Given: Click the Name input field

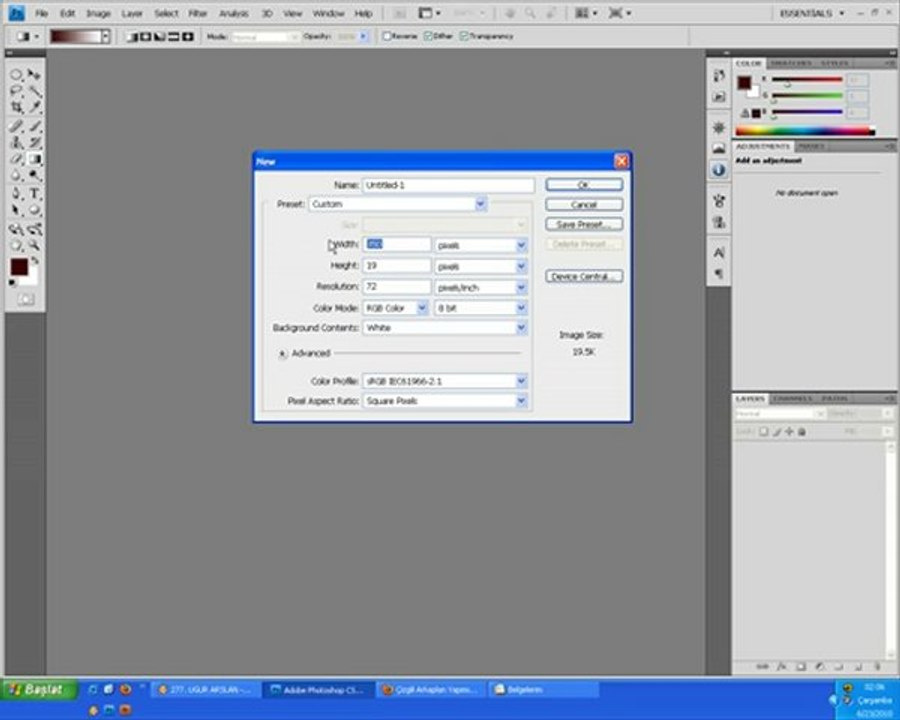Looking at the screenshot, I should pyautogui.click(x=448, y=185).
